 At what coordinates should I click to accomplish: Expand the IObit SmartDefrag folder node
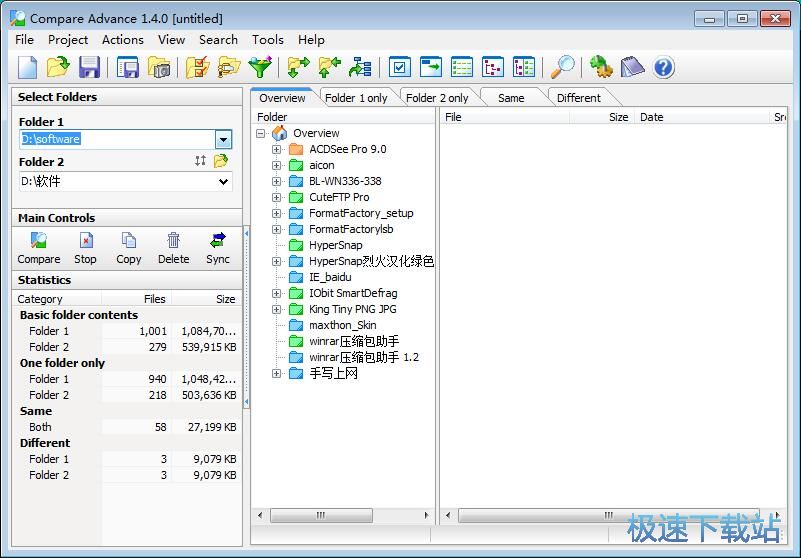(x=276, y=293)
